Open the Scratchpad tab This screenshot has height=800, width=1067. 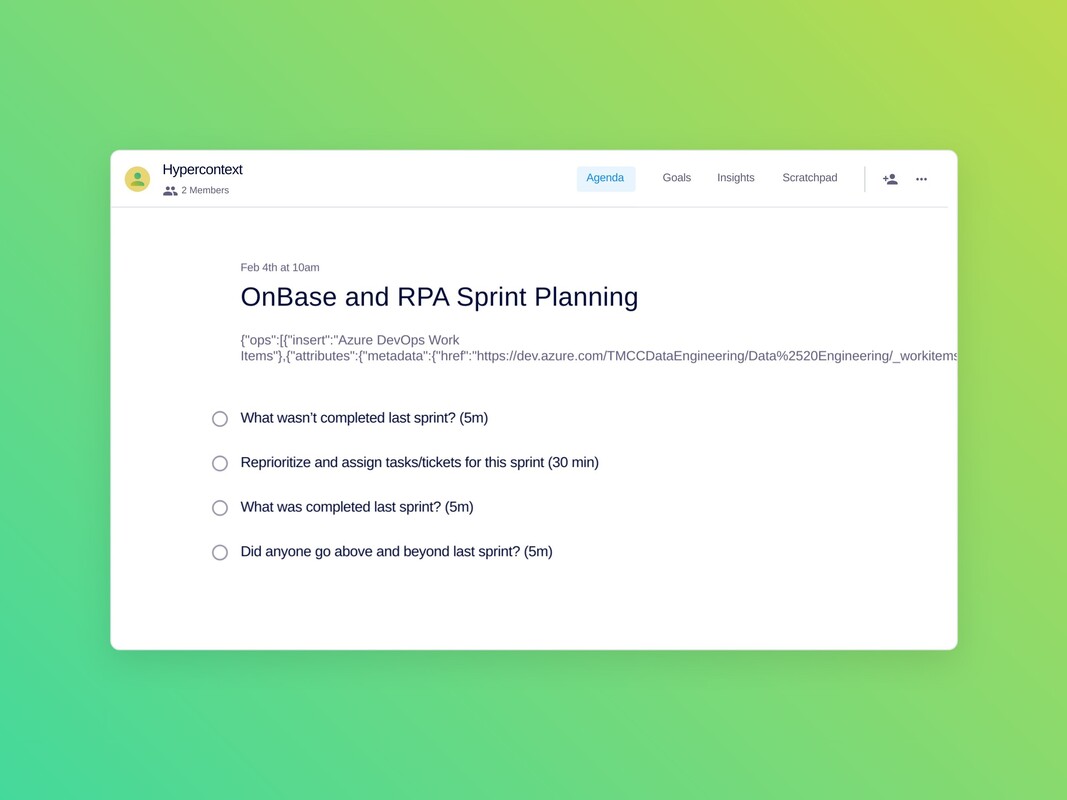809,177
